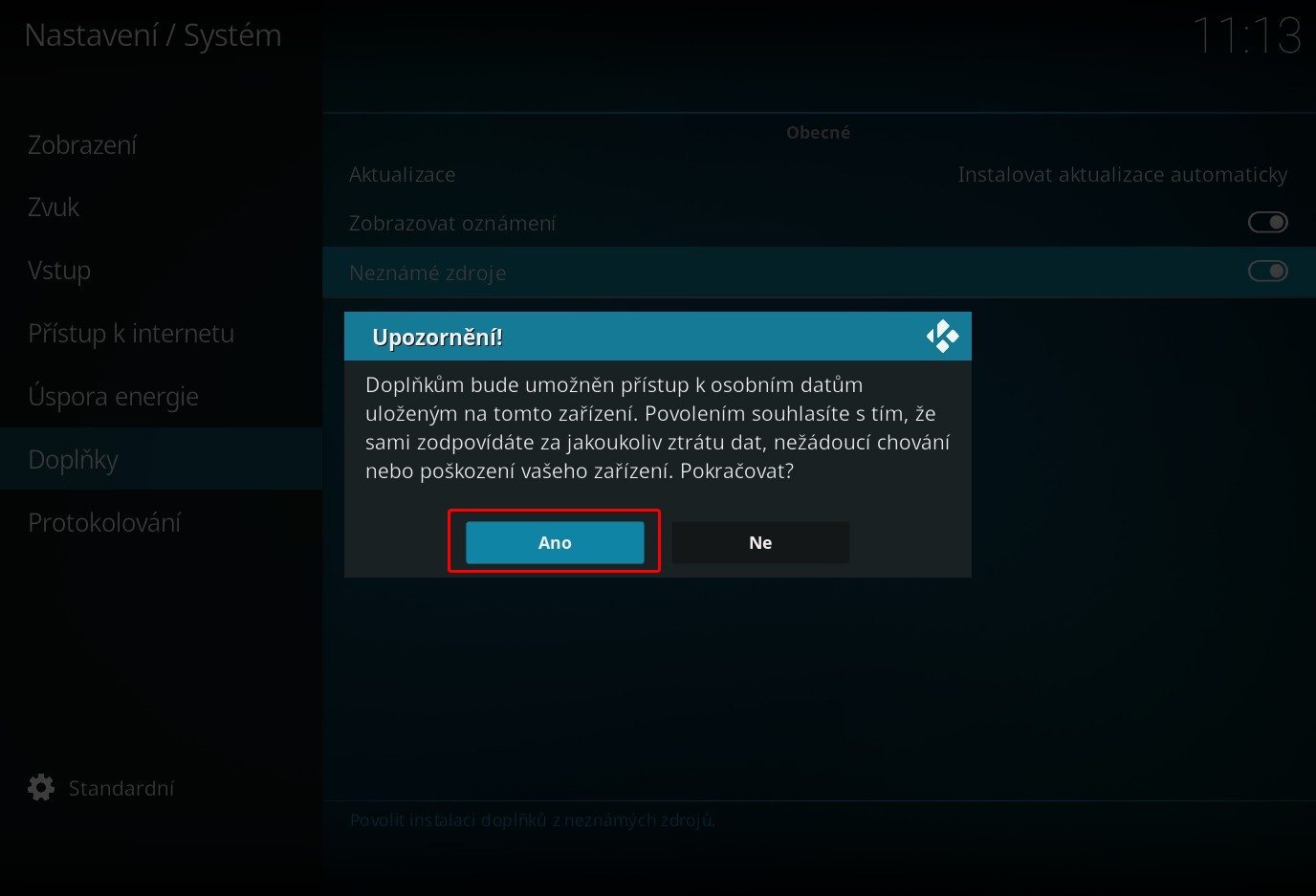Select the Doplňky category
The width and height of the screenshot is (1316, 896).
point(161,459)
